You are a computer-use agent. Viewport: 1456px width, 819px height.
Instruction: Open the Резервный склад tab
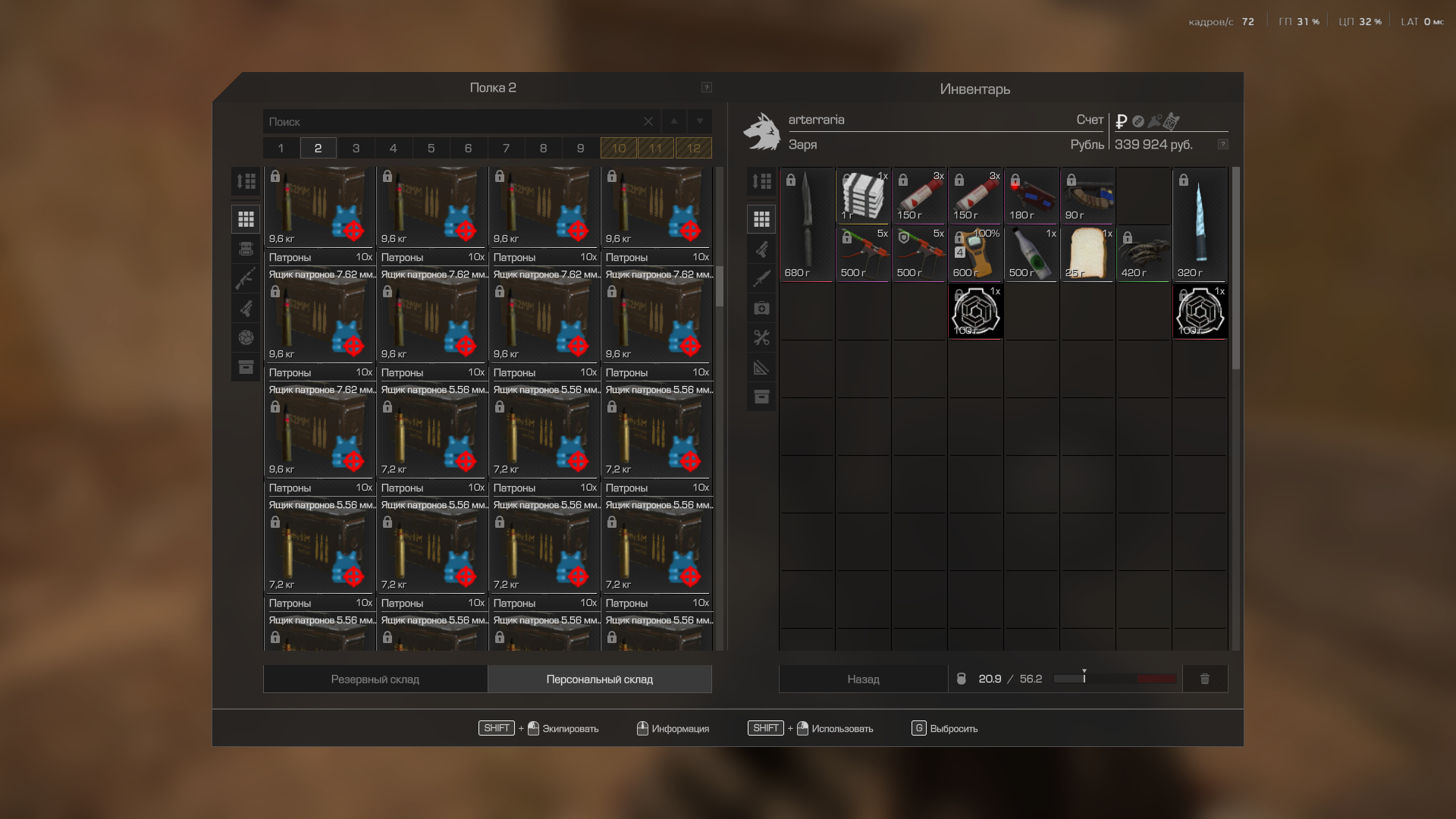(375, 679)
